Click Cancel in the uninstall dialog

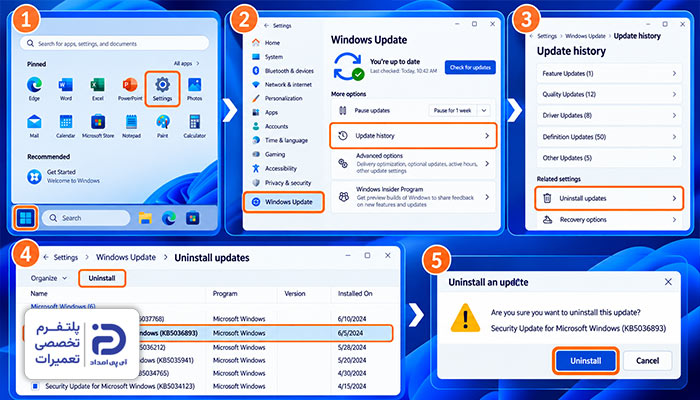(x=647, y=361)
